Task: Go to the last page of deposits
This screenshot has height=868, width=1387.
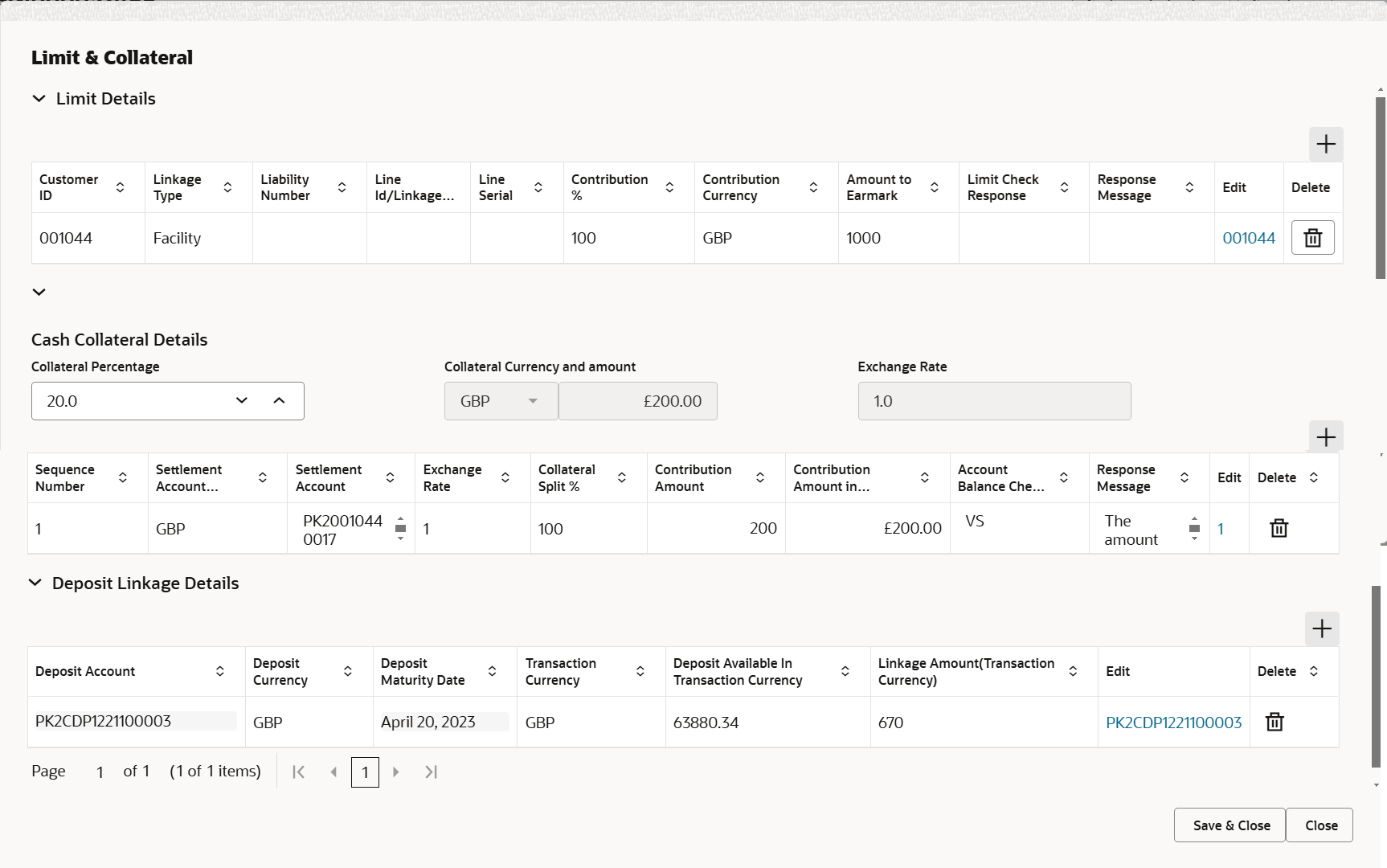Action: tap(432, 772)
